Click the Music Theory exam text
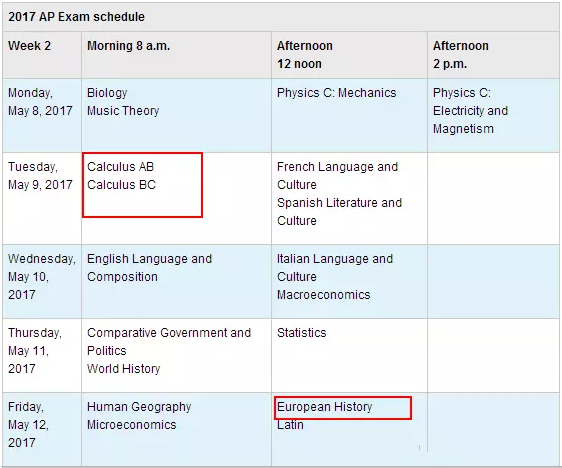This screenshot has width=562, height=468. tap(123, 111)
